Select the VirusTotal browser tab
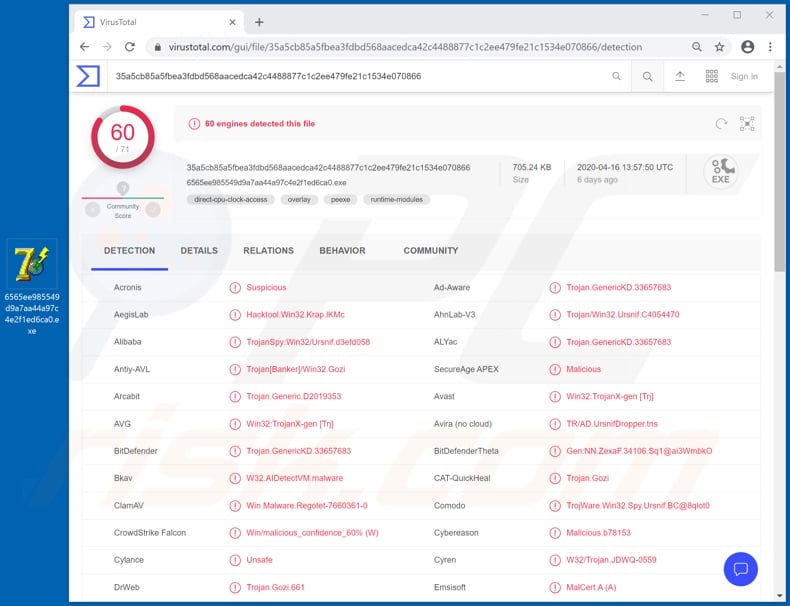Viewport: 790px width, 606px height. [160, 22]
